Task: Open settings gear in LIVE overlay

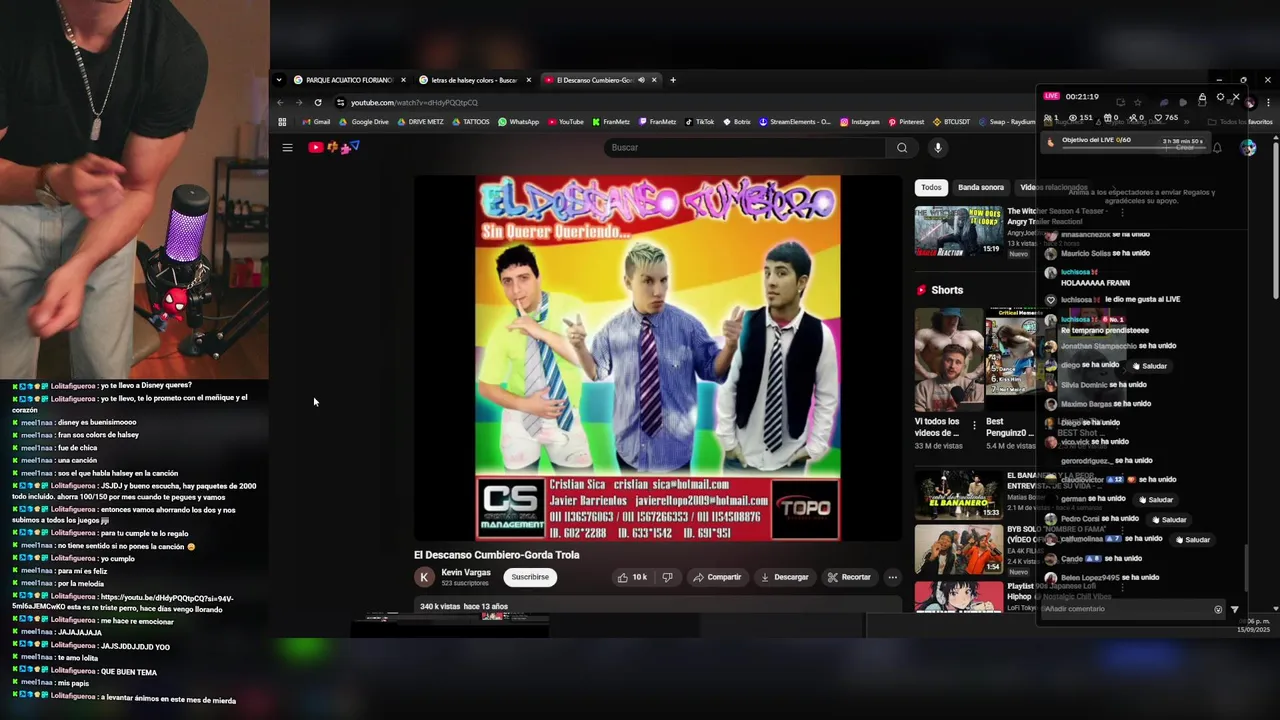Action: [1220, 97]
